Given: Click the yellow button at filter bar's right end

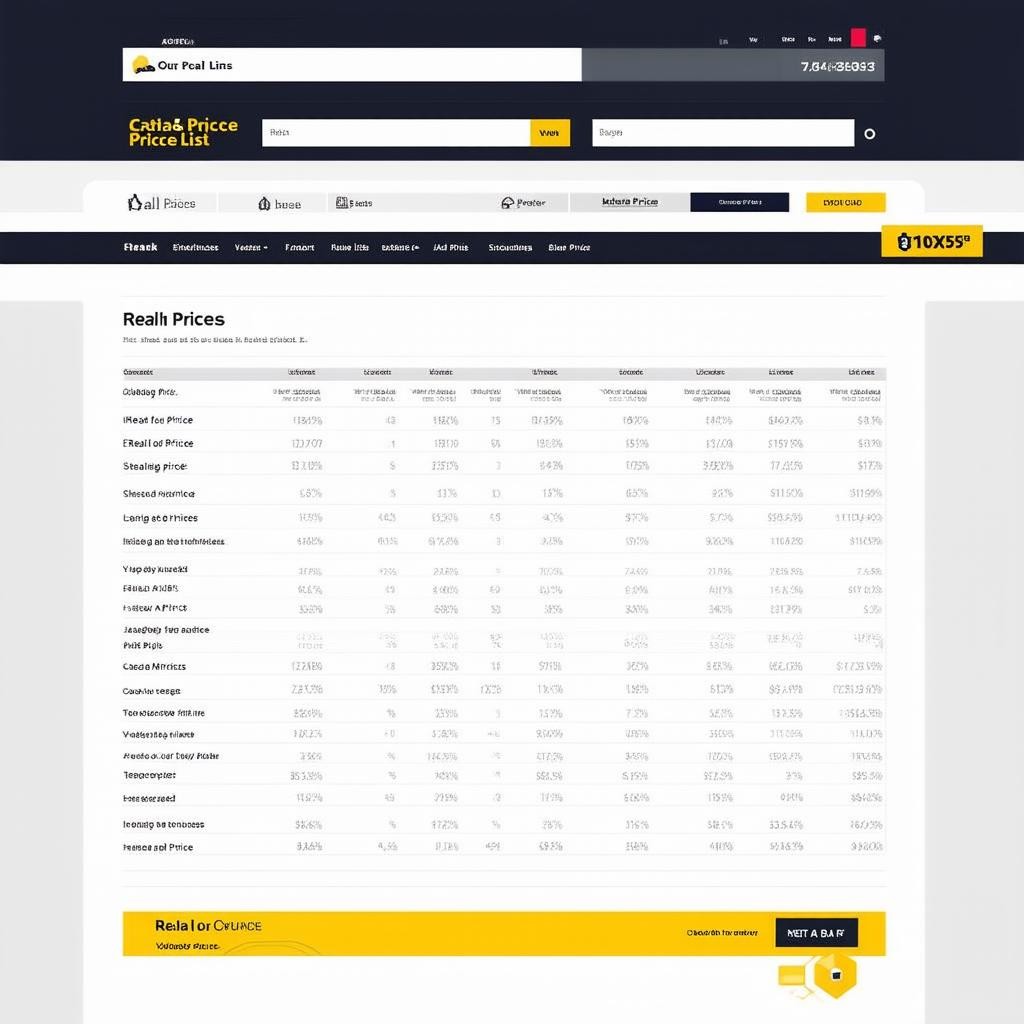Looking at the screenshot, I should click(x=845, y=202).
